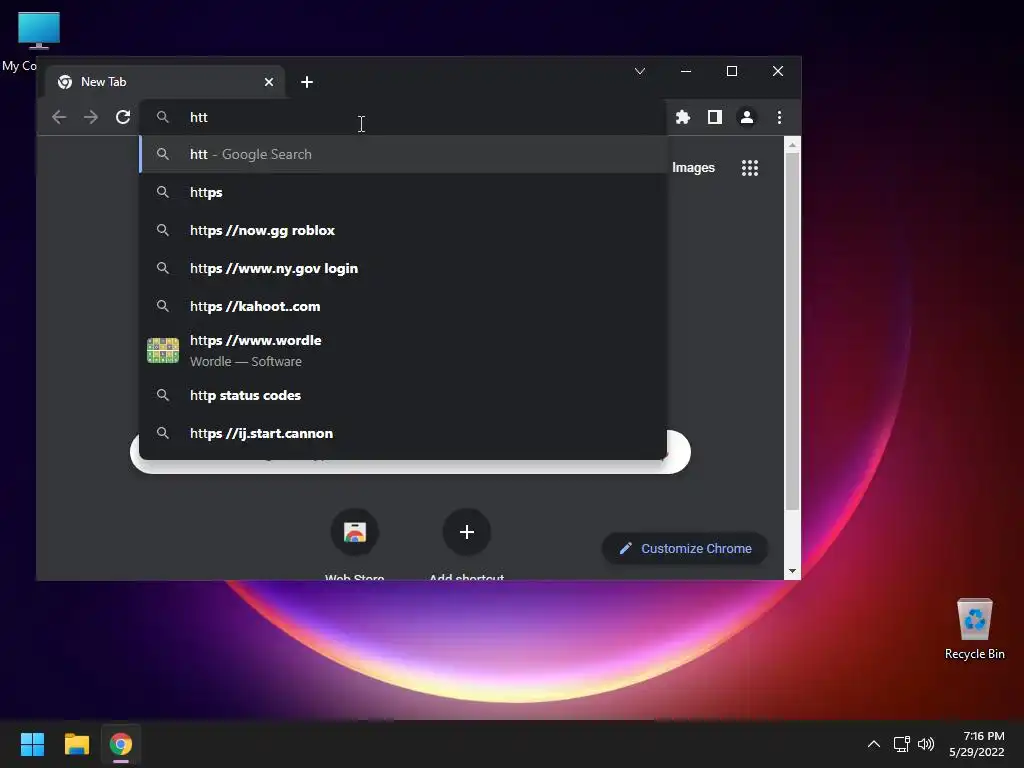The width and height of the screenshot is (1024, 768).
Task: Minimize the Chrome window
Action: point(686,71)
